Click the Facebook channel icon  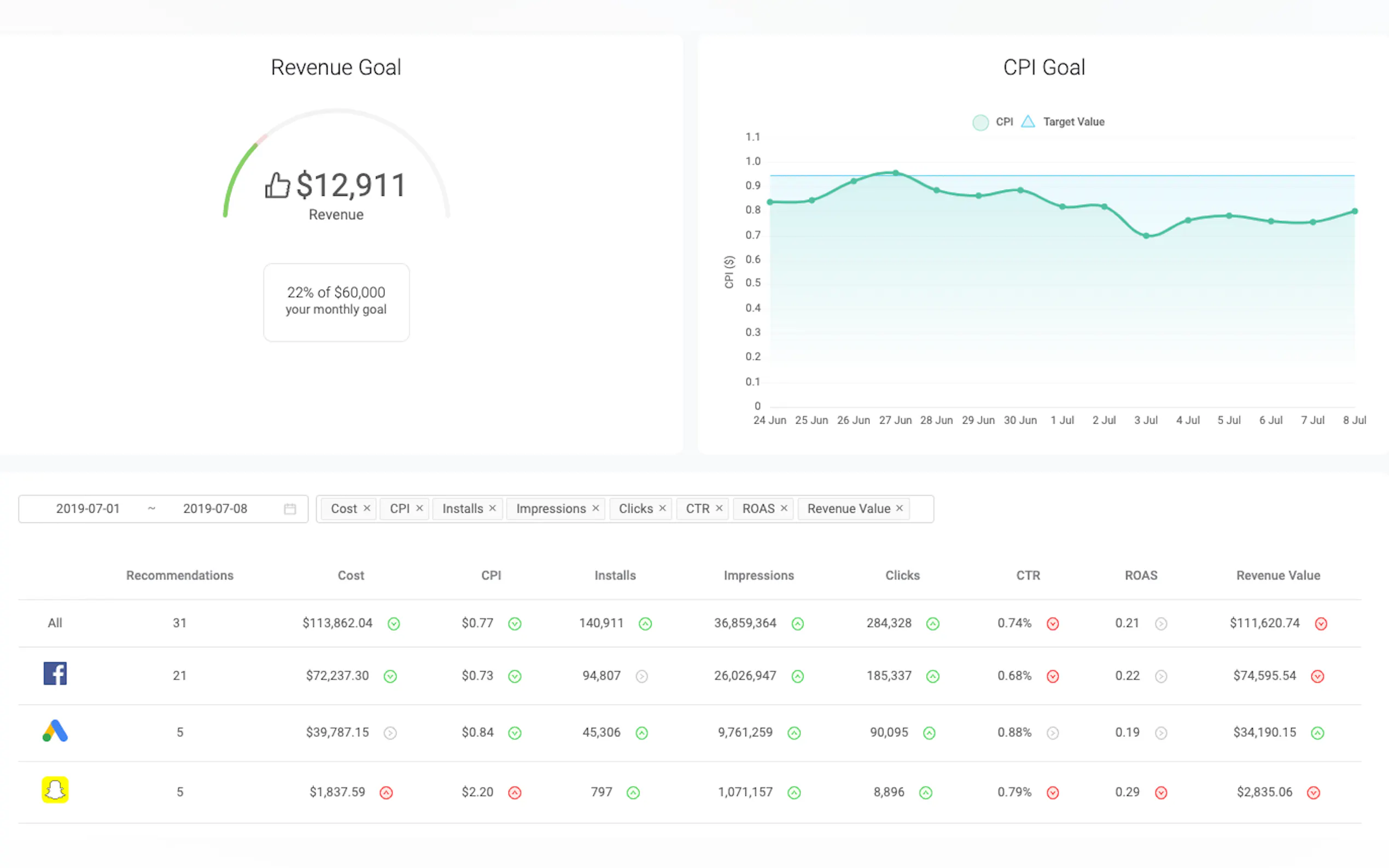[x=55, y=673]
